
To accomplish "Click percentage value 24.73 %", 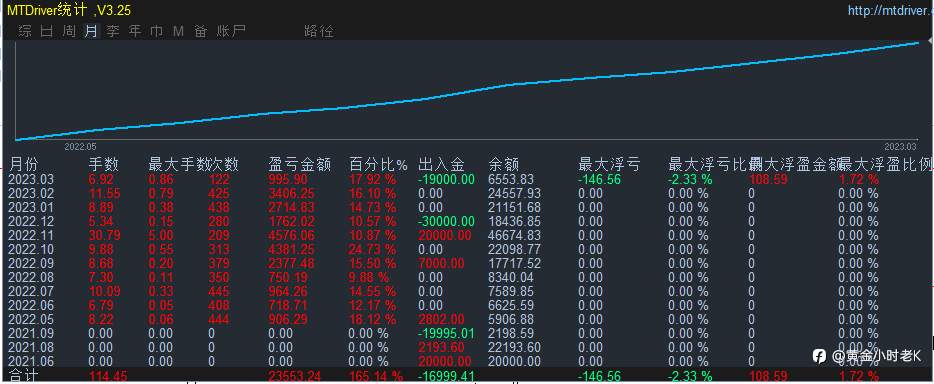I will pos(372,249).
